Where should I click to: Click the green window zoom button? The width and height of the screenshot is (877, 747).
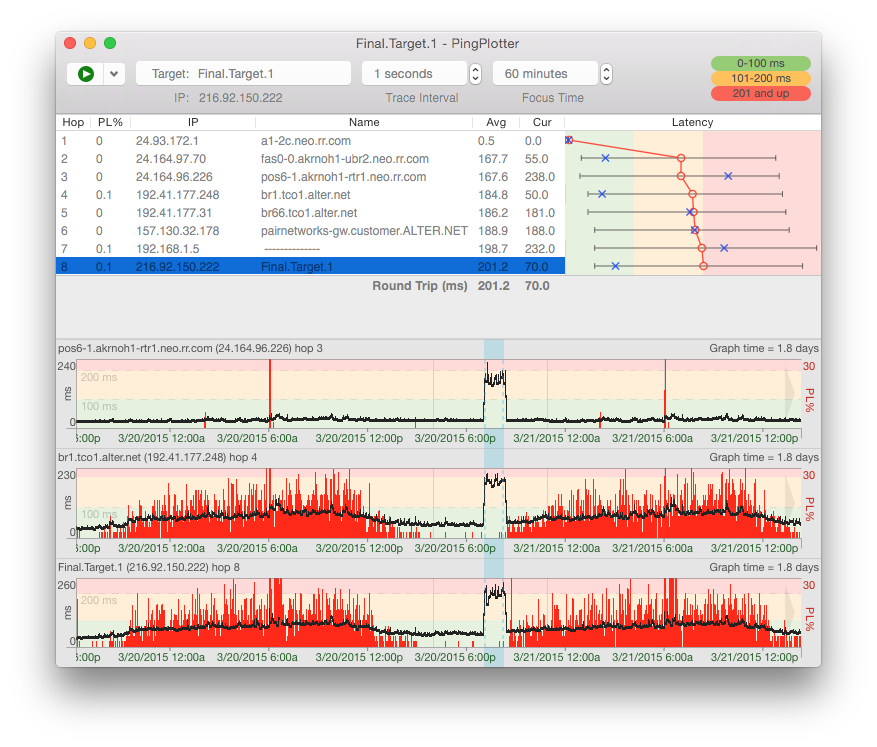110,43
